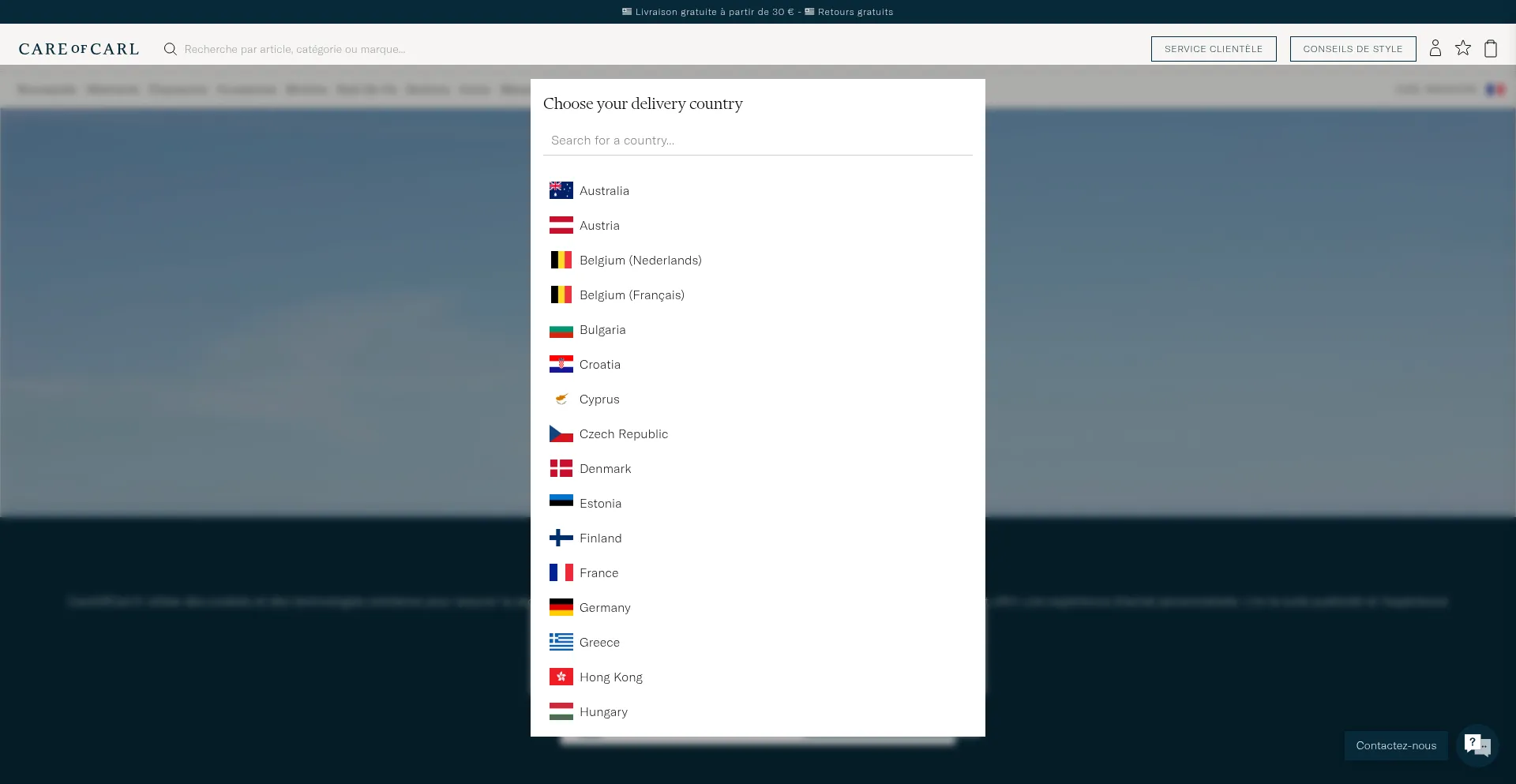Click the search magnifier icon
1516x784 pixels.
[170, 49]
